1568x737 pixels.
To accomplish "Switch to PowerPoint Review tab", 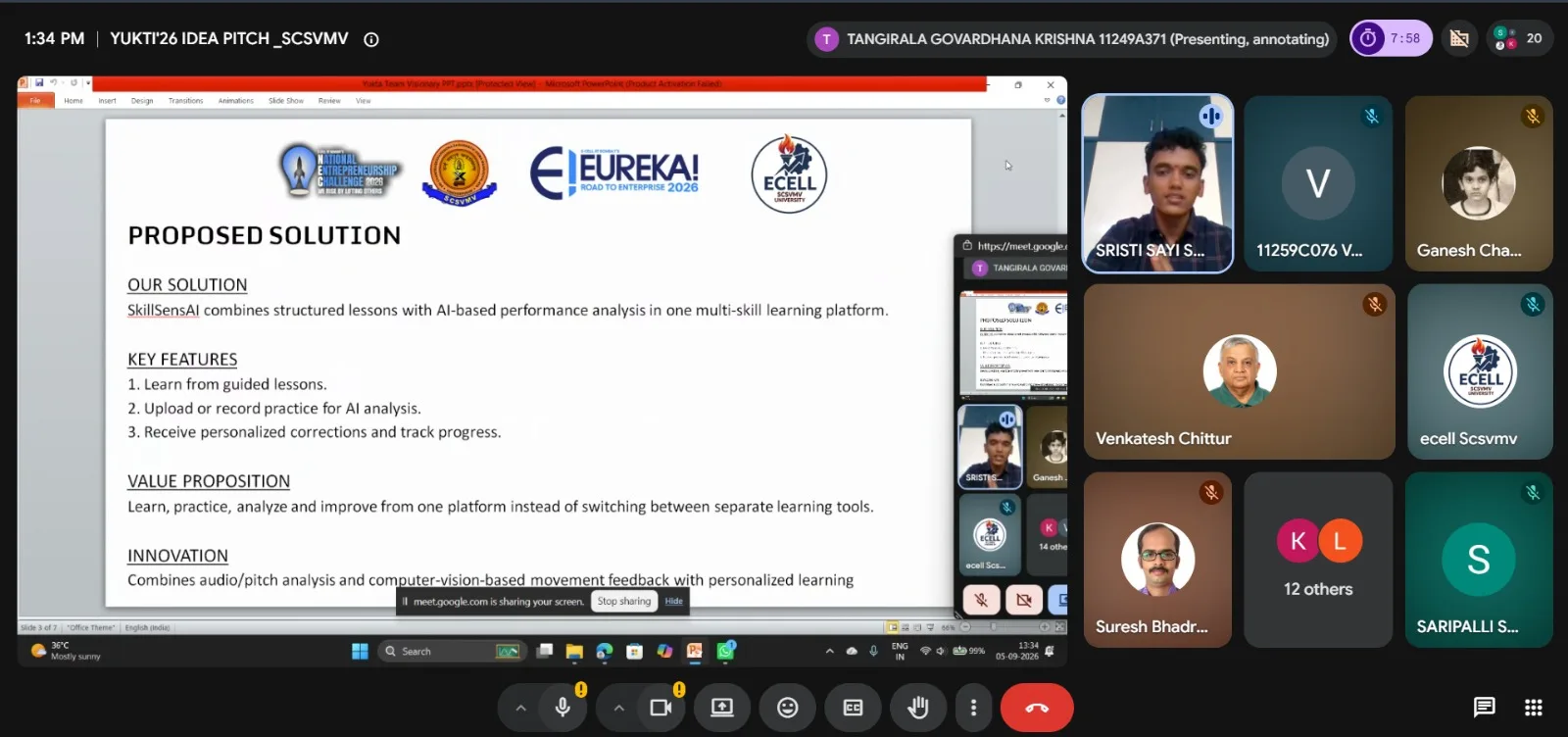I will click(x=329, y=100).
